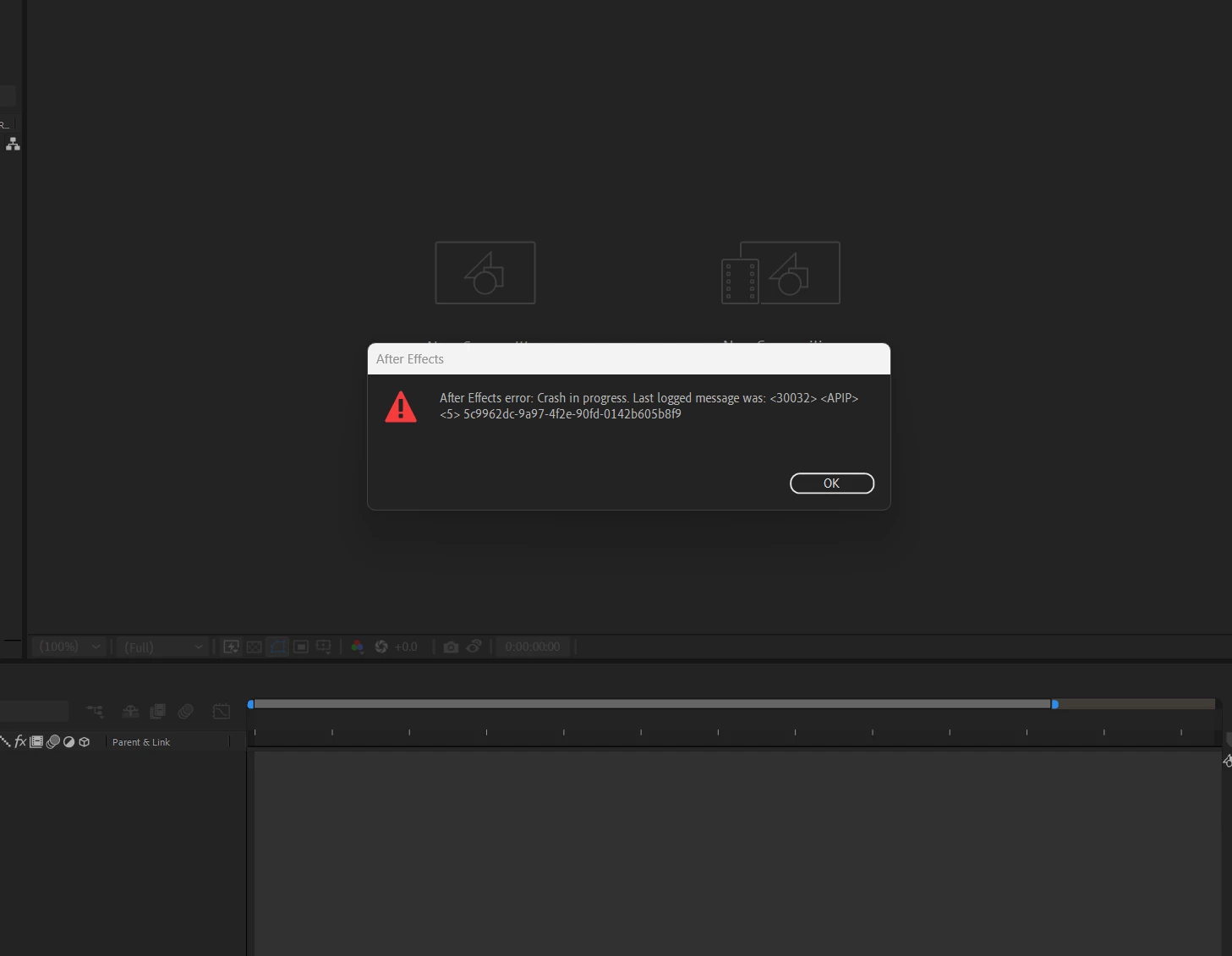Viewport: 1232px width, 956px height.
Task: Toggle the Frame Blending filmstrip icon
Action: [157, 712]
